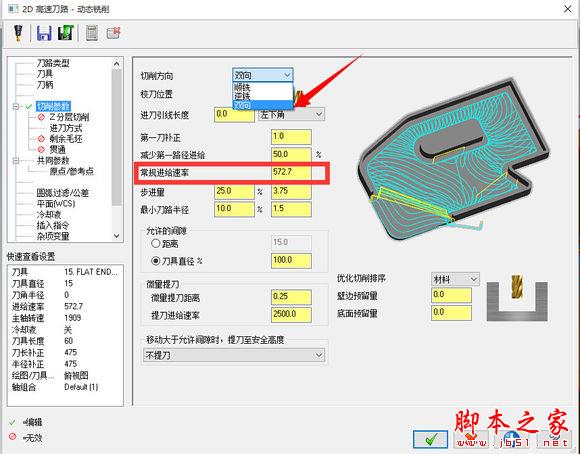Screen dimensions: 580x454
Task: Select 平面(WCS) in the tree
Action: [x=55, y=204]
